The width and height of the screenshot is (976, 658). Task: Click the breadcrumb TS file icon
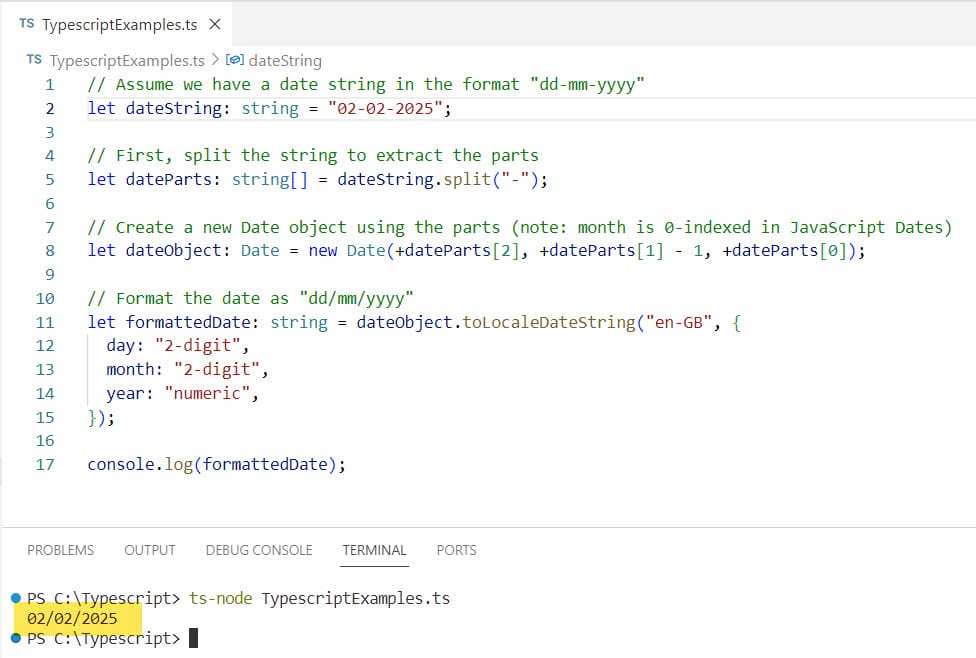tap(34, 60)
